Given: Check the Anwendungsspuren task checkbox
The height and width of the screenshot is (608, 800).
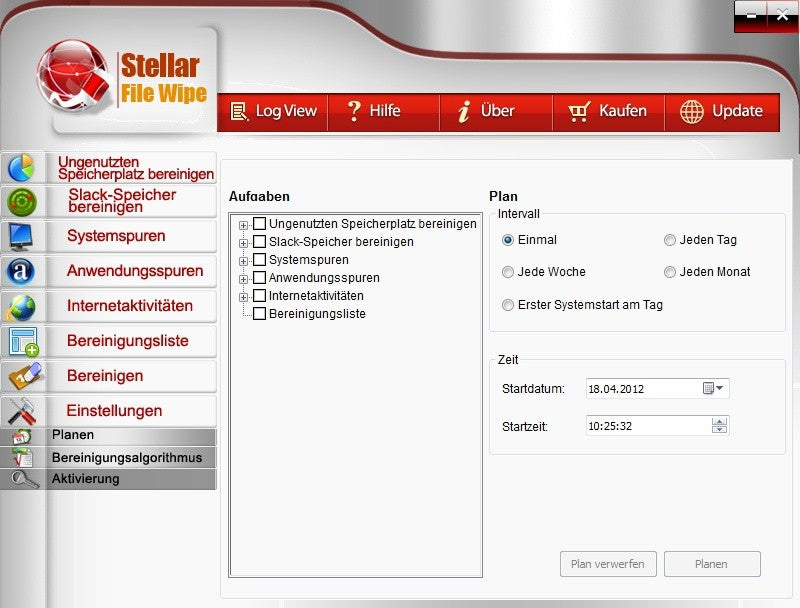Looking at the screenshot, I should pos(259,277).
